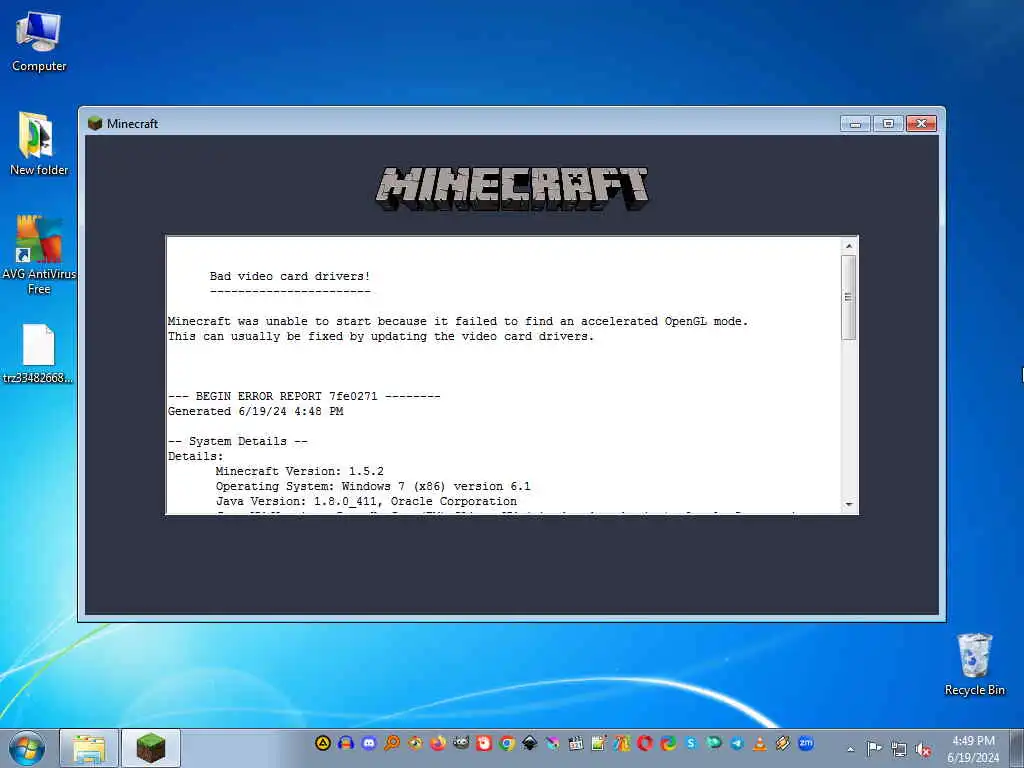Click "Operating System: Windows 7" line
The height and width of the screenshot is (768, 1024).
pyautogui.click(x=373, y=487)
